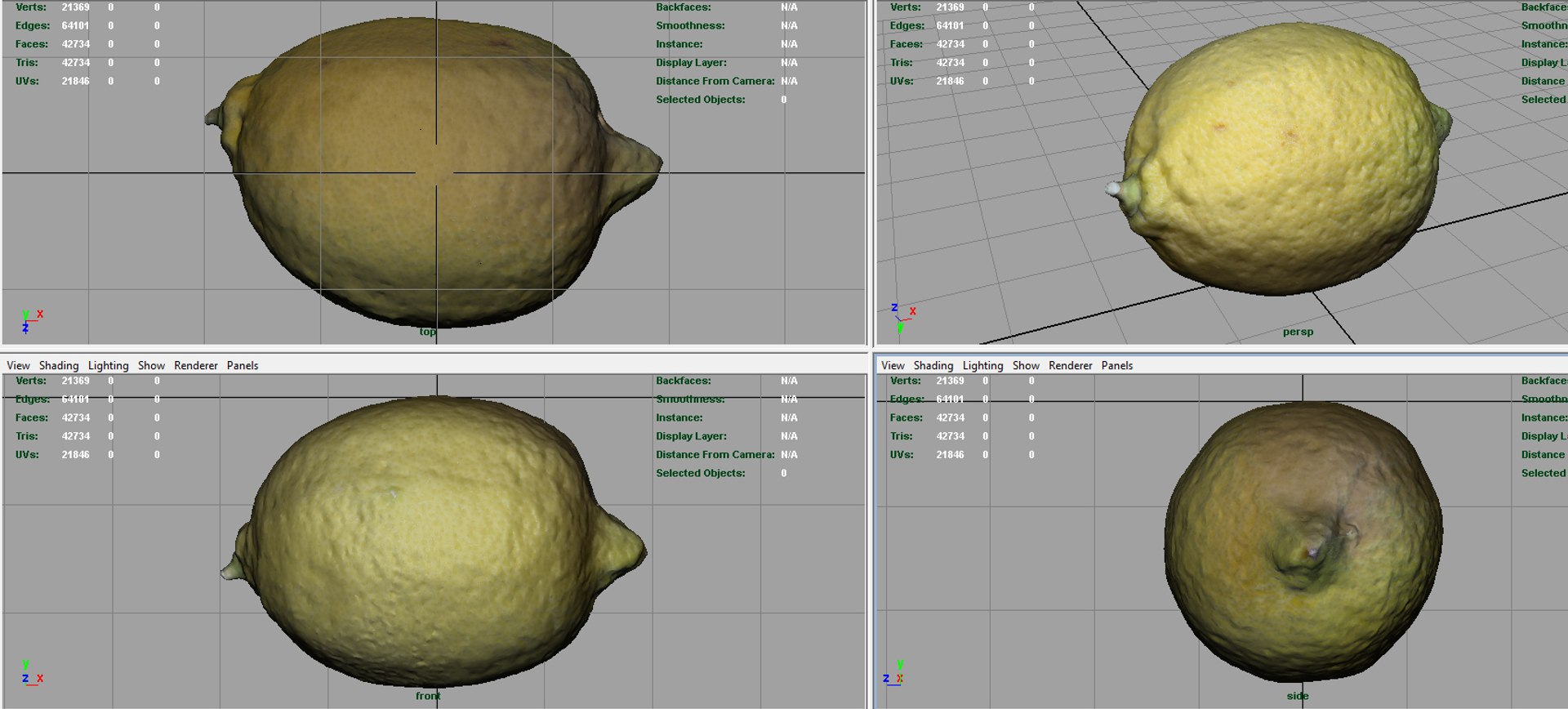Click "Instance:" in the front view HUD
This screenshot has height=709, width=1568.
[x=679, y=418]
